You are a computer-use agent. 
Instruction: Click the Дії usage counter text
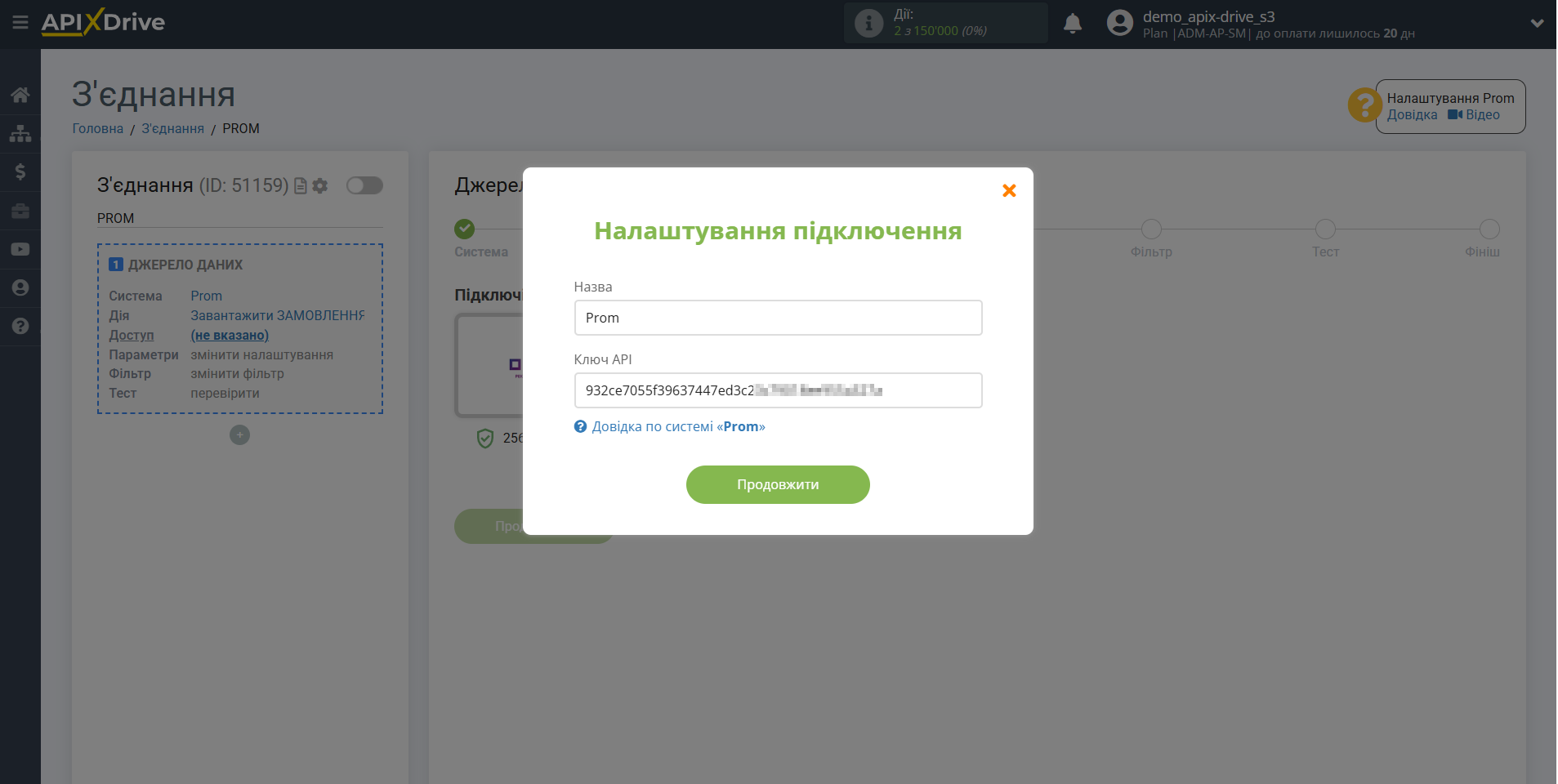(x=940, y=23)
